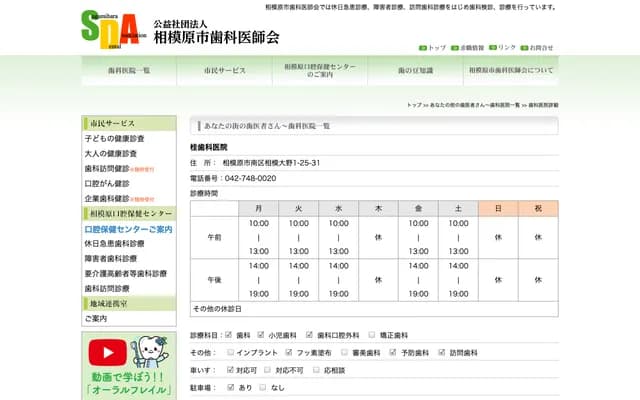Click the 午後 row label

tap(214, 280)
